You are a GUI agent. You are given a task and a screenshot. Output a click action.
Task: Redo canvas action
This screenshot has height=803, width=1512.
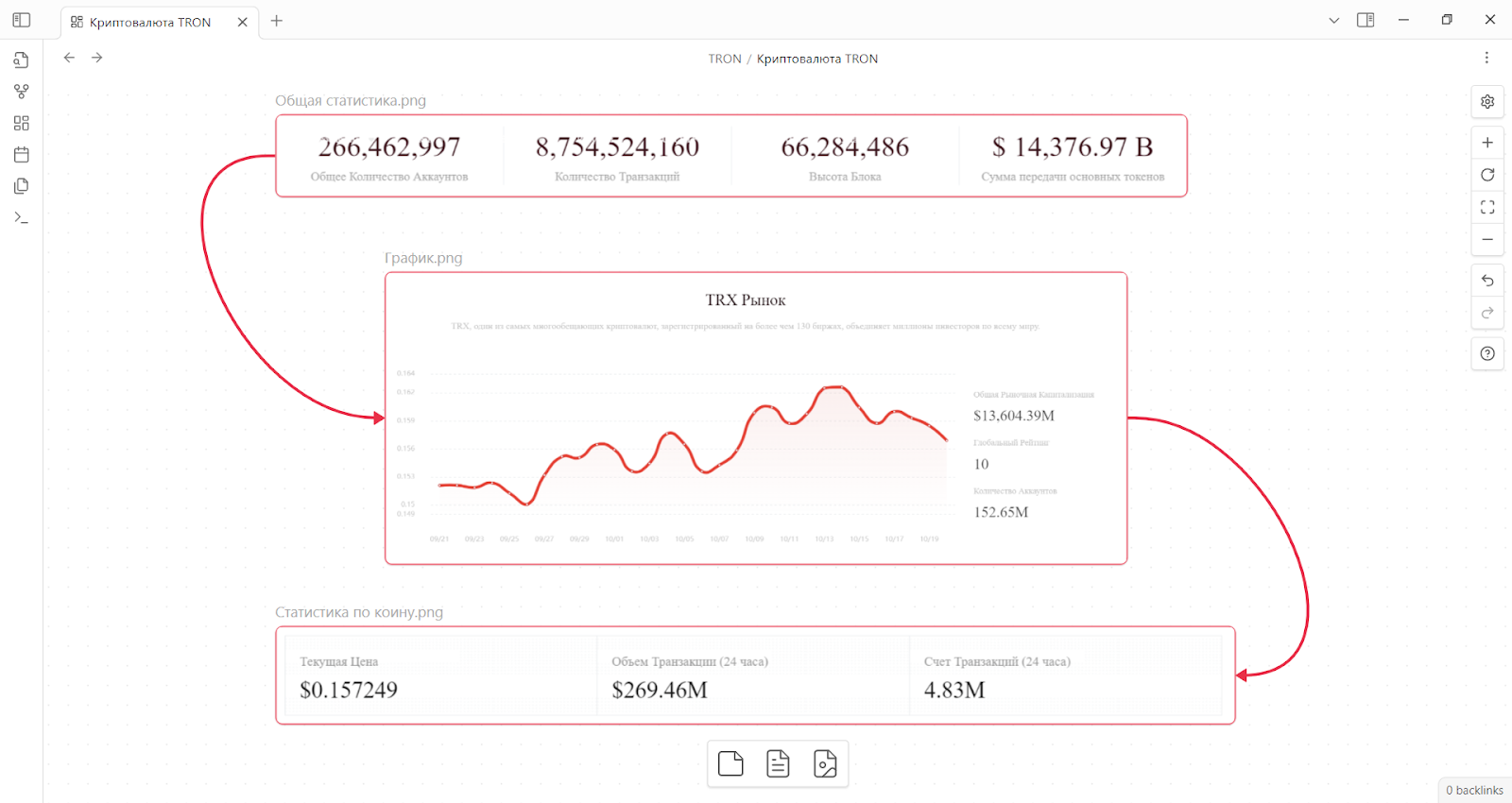coord(1487,313)
